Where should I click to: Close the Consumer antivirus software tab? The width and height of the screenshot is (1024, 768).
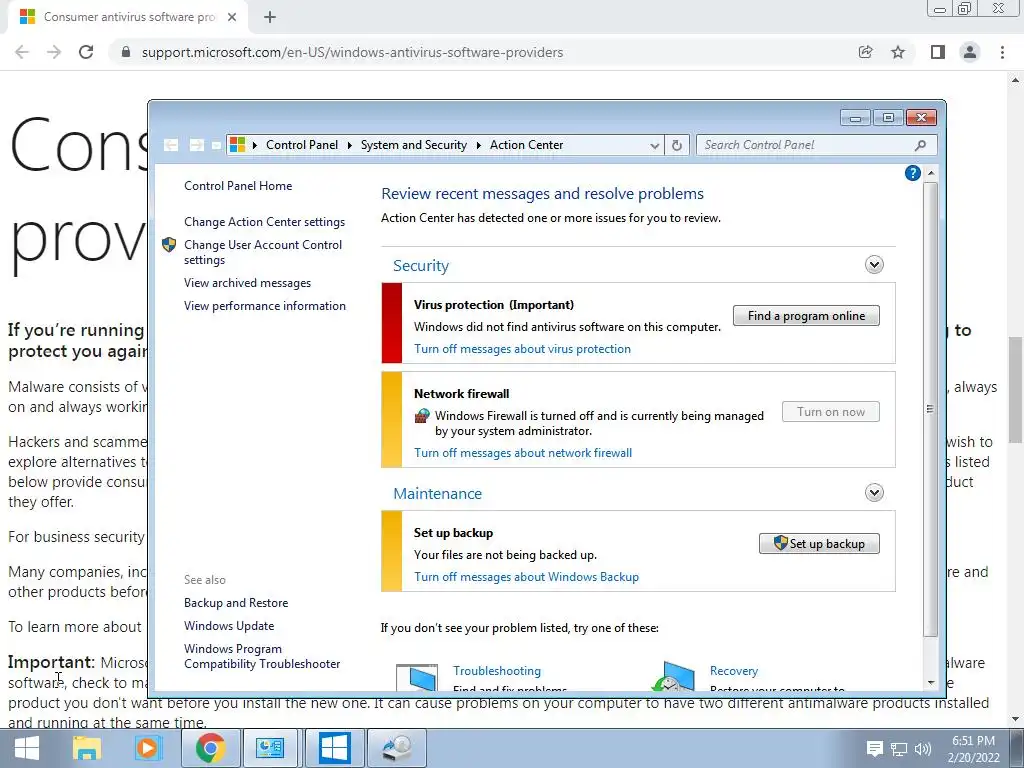232,17
